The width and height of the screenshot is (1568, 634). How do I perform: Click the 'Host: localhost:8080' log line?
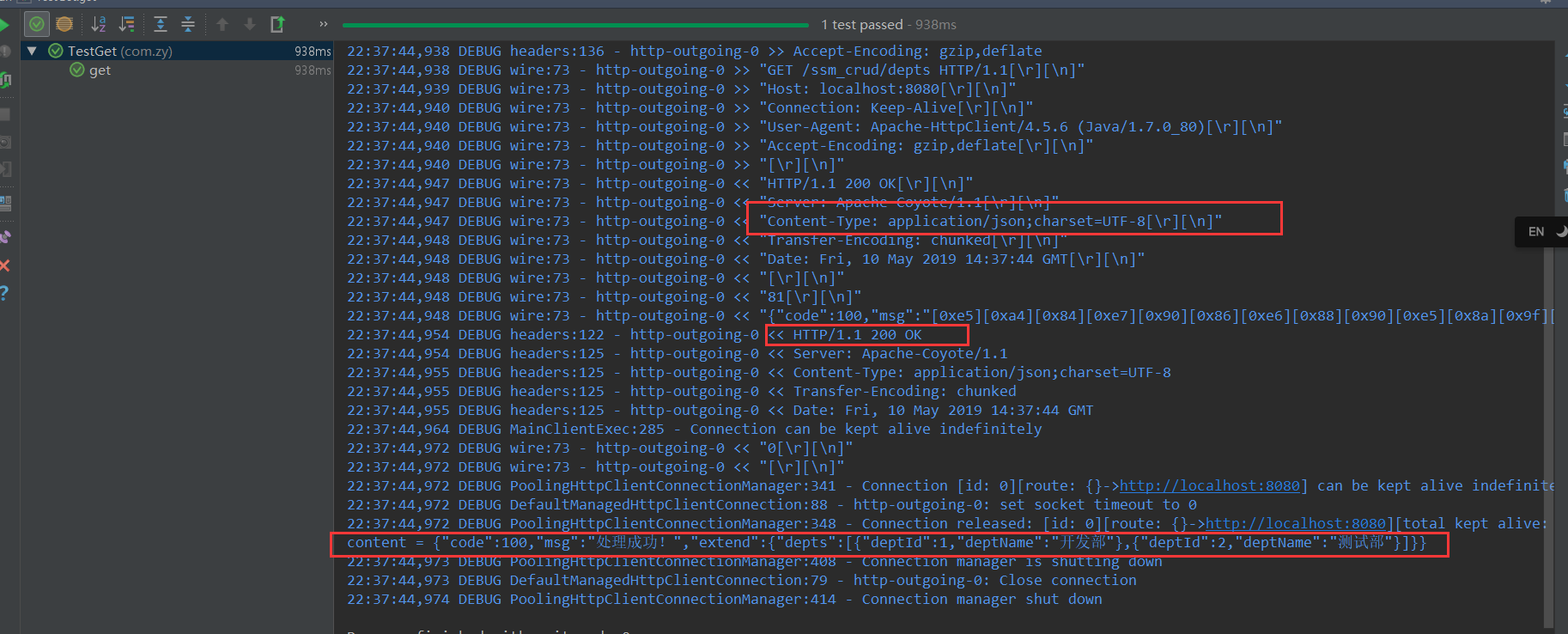(682, 88)
